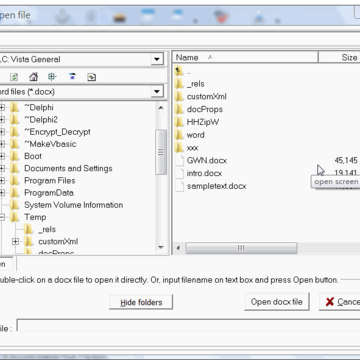
Task: Click the Open docx file button
Action: (277, 302)
